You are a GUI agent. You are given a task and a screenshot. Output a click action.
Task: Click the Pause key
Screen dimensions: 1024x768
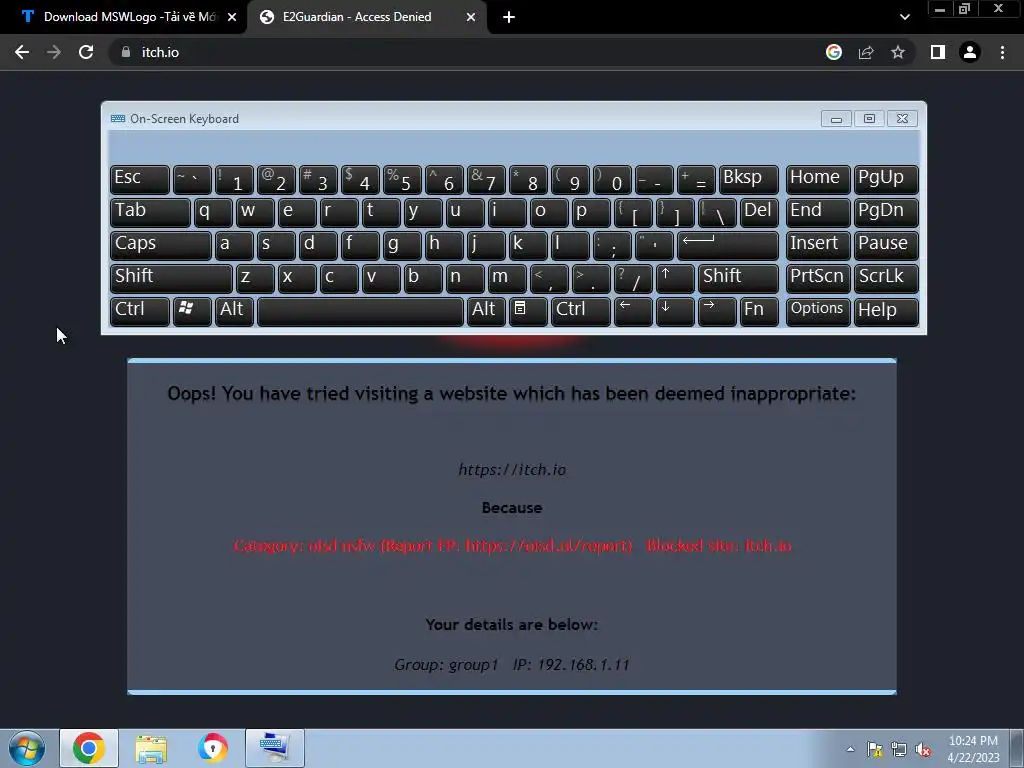(x=886, y=245)
